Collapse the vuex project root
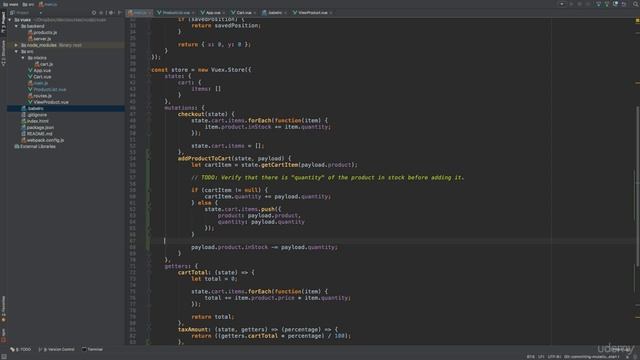The width and height of the screenshot is (640, 360). tap(10, 20)
